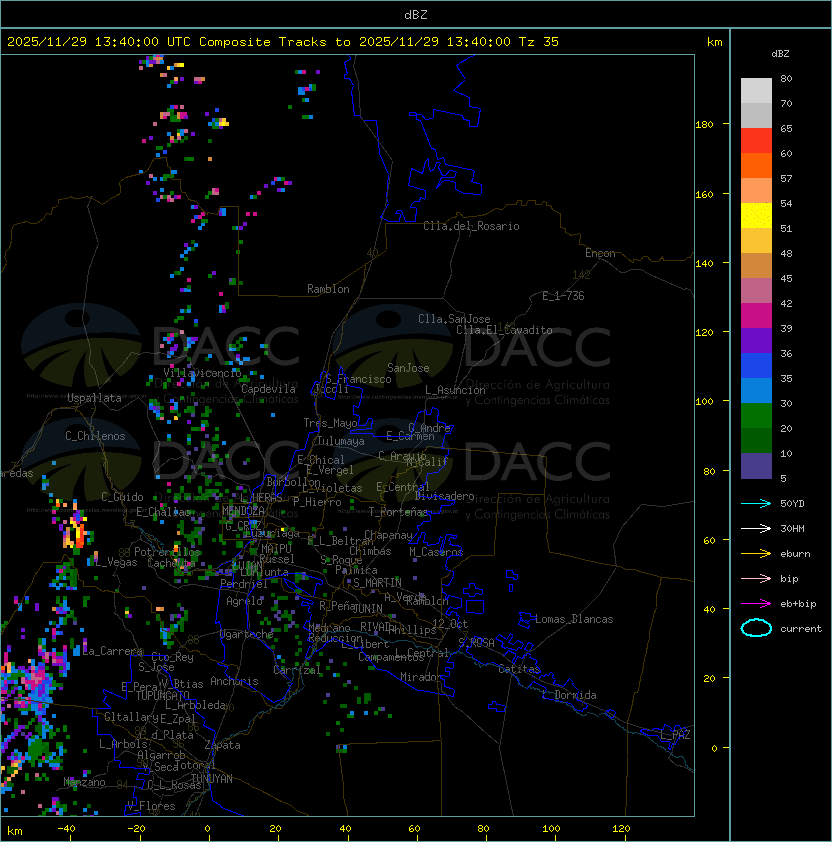Click the 'C_Guido' map label
Image resolution: width=832 pixels, height=842 pixels.
tap(122, 497)
